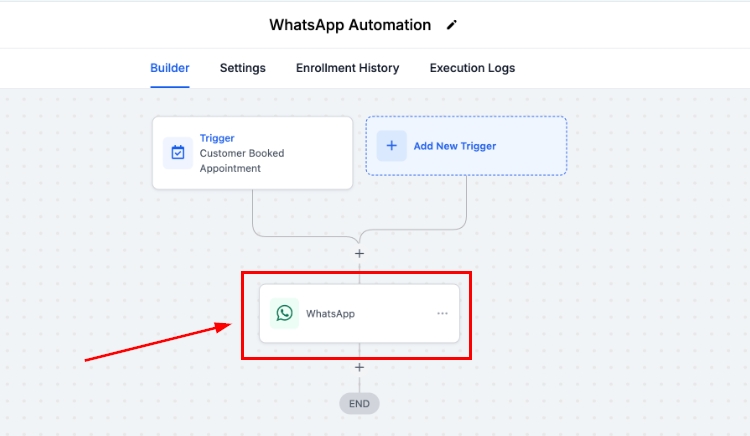The width and height of the screenshot is (750, 436).
Task: Click the calendar icon in the Trigger card
Action: 178,153
